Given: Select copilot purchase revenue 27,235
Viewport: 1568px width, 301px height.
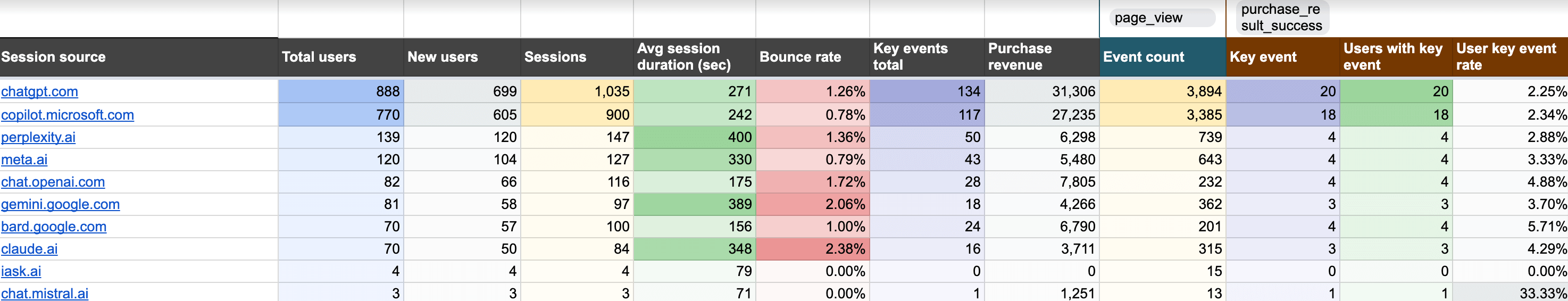Looking at the screenshot, I should [1042, 115].
